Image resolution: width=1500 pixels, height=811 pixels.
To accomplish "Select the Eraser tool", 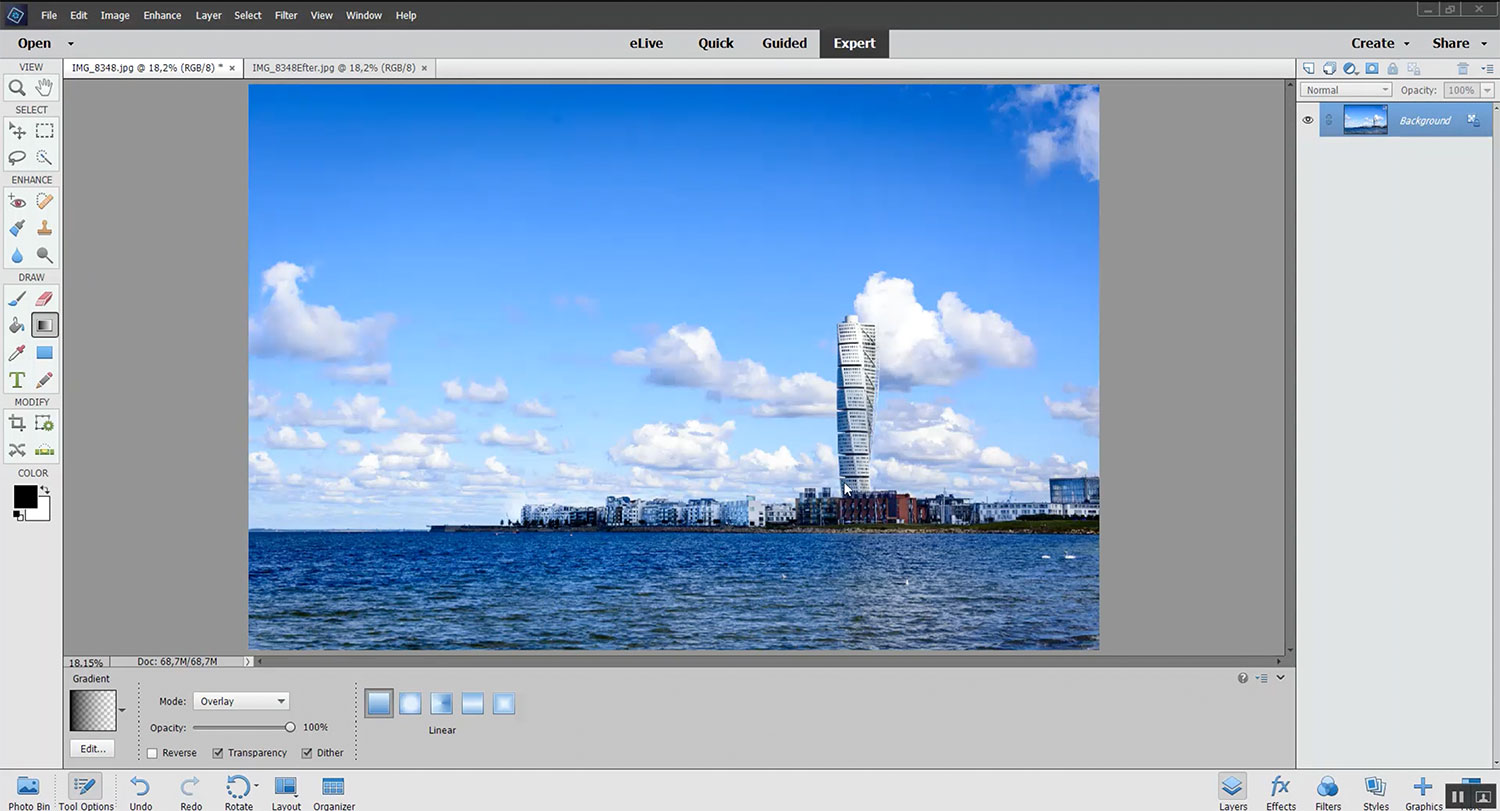I will [x=44, y=298].
